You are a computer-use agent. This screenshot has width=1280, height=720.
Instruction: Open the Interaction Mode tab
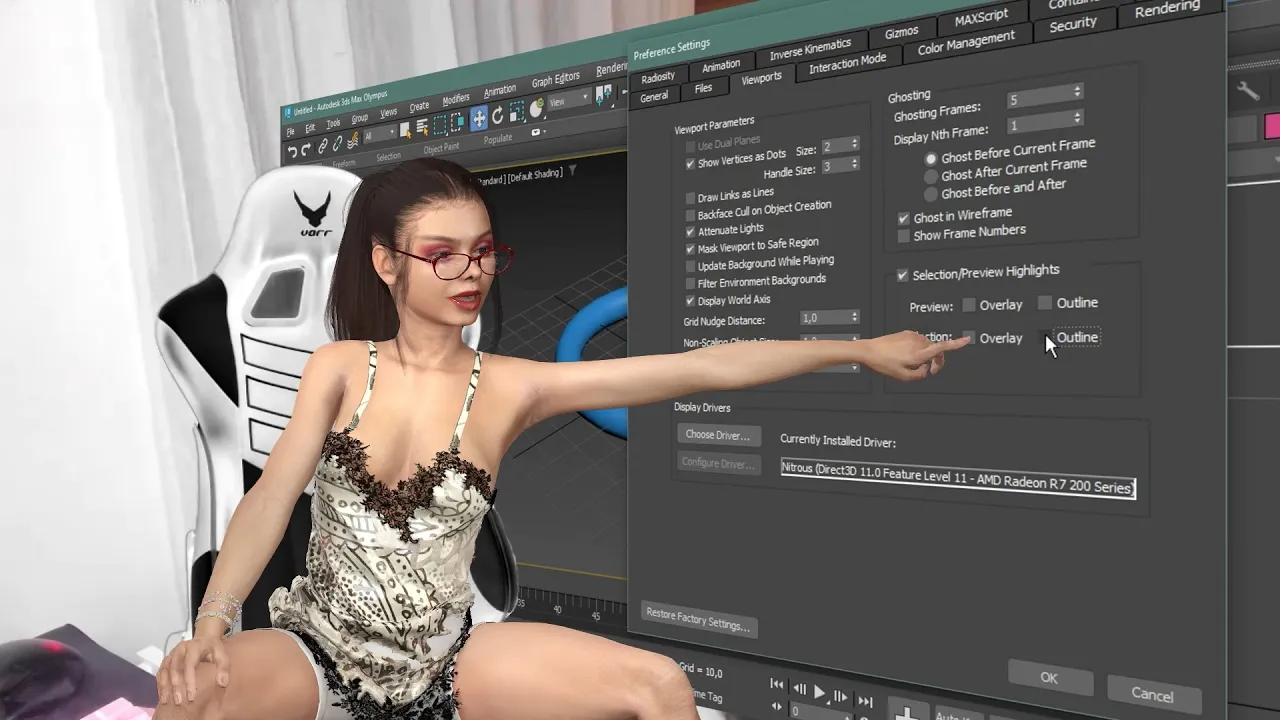coord(847,62)
